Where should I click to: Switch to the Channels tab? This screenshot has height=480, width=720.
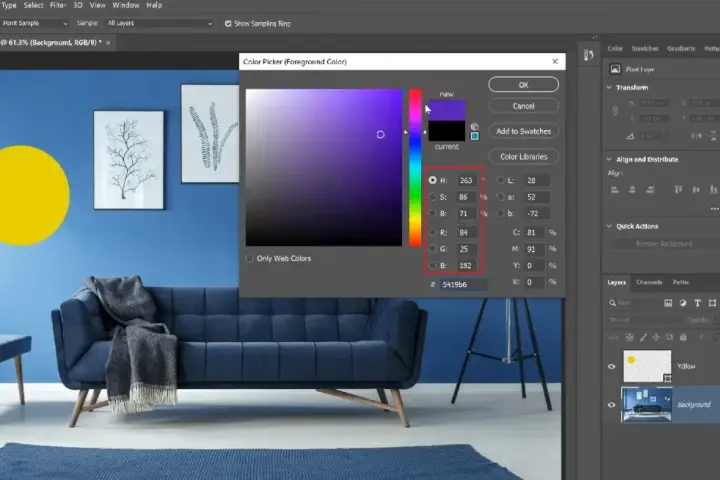[649, 282]
